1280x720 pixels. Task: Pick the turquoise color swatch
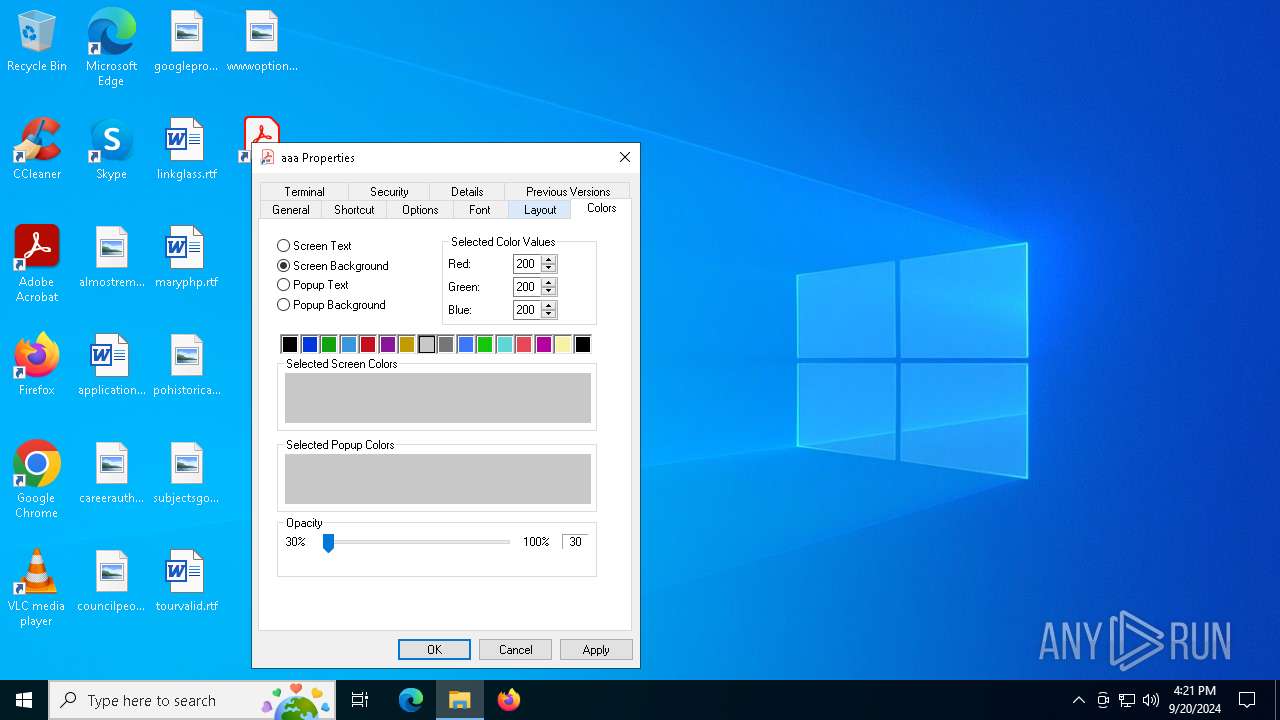505,345
